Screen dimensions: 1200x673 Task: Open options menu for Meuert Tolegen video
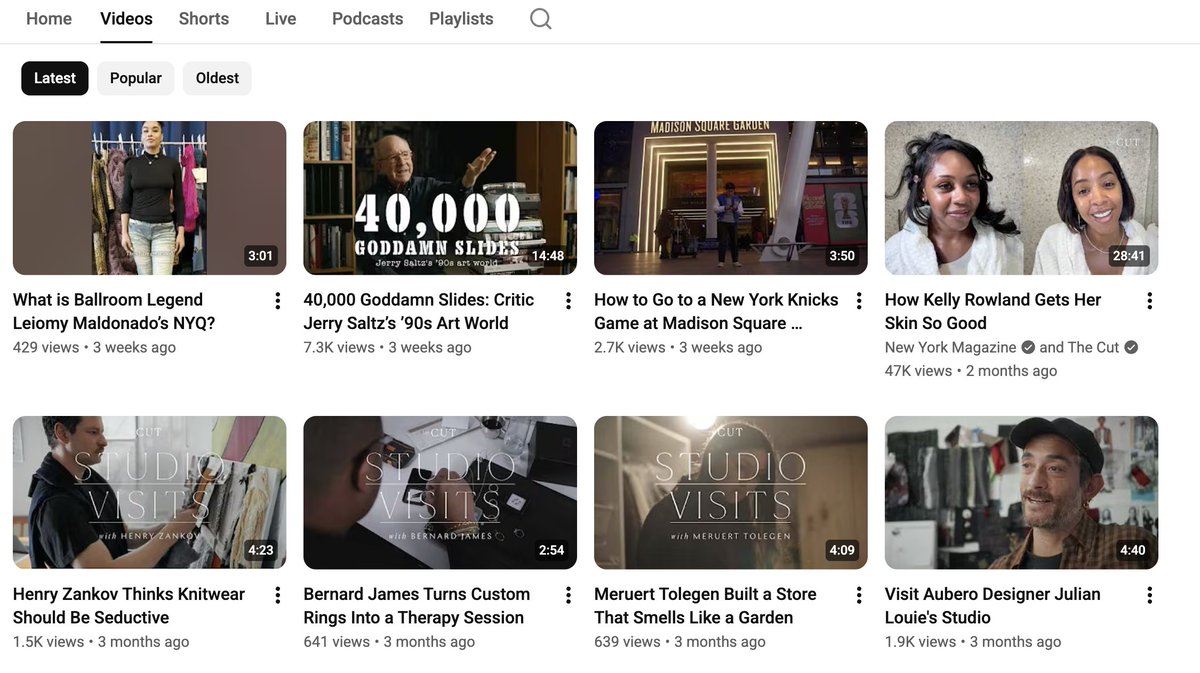[x=859, y=595]
